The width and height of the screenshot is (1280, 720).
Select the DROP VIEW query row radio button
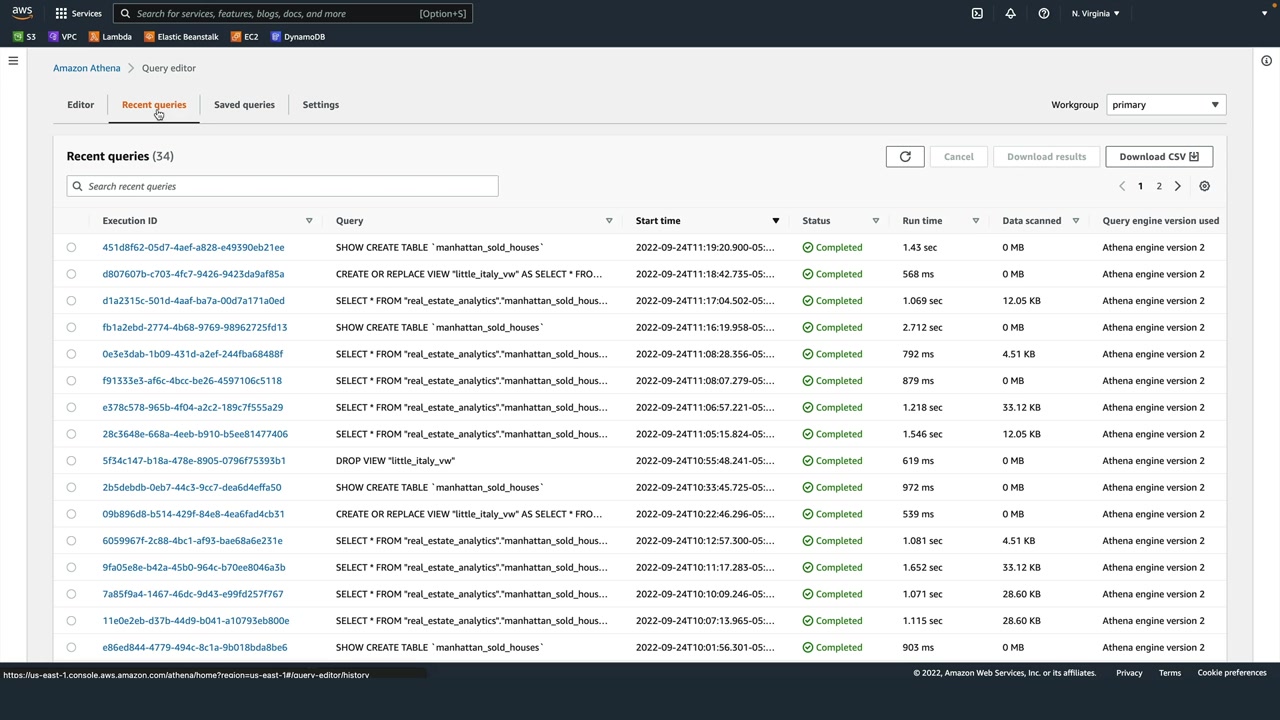tap(71, 461)
